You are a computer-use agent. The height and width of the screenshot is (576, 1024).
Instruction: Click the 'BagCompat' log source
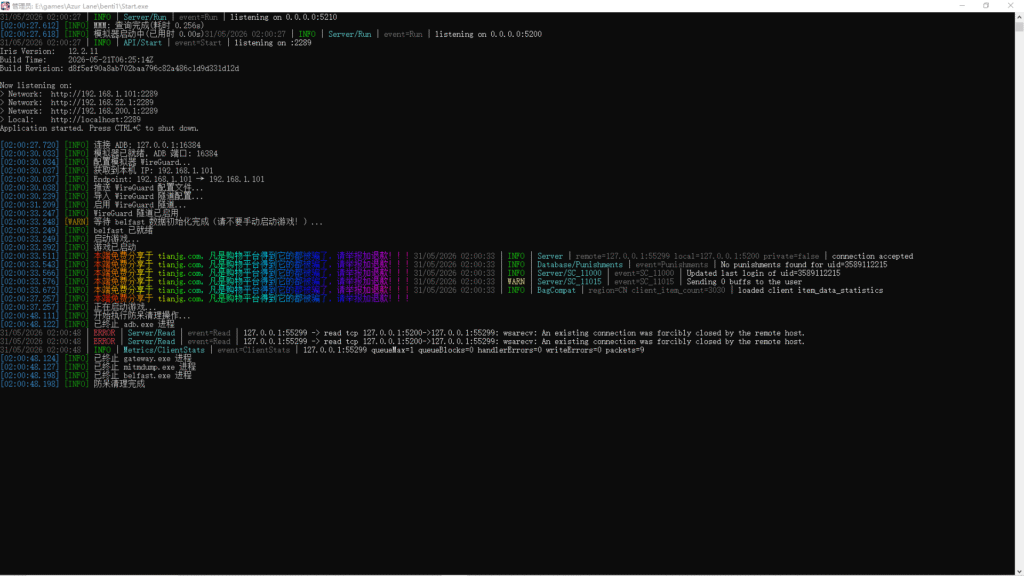[556, 290]
